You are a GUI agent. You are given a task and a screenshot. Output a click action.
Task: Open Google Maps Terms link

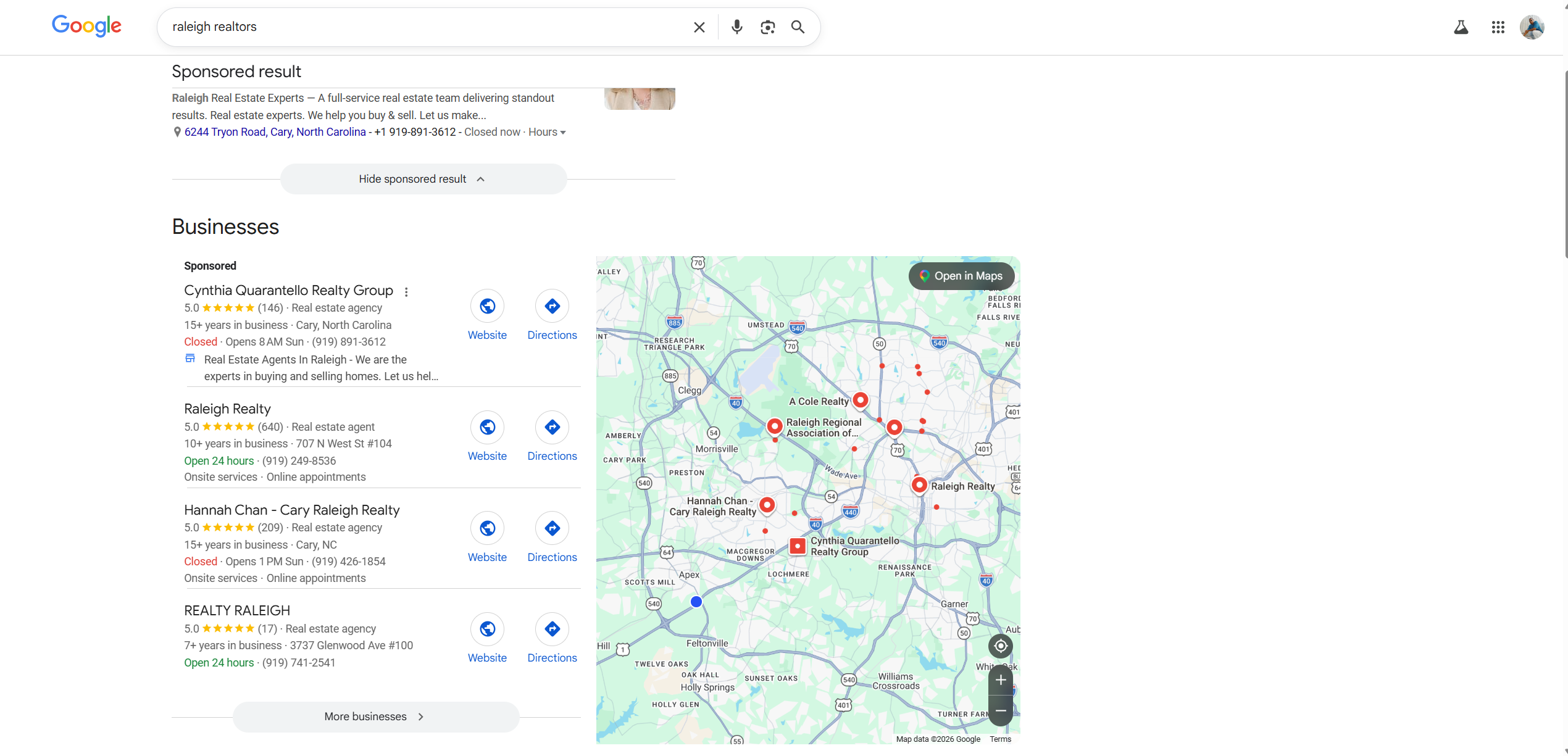tap(1000, 739)
